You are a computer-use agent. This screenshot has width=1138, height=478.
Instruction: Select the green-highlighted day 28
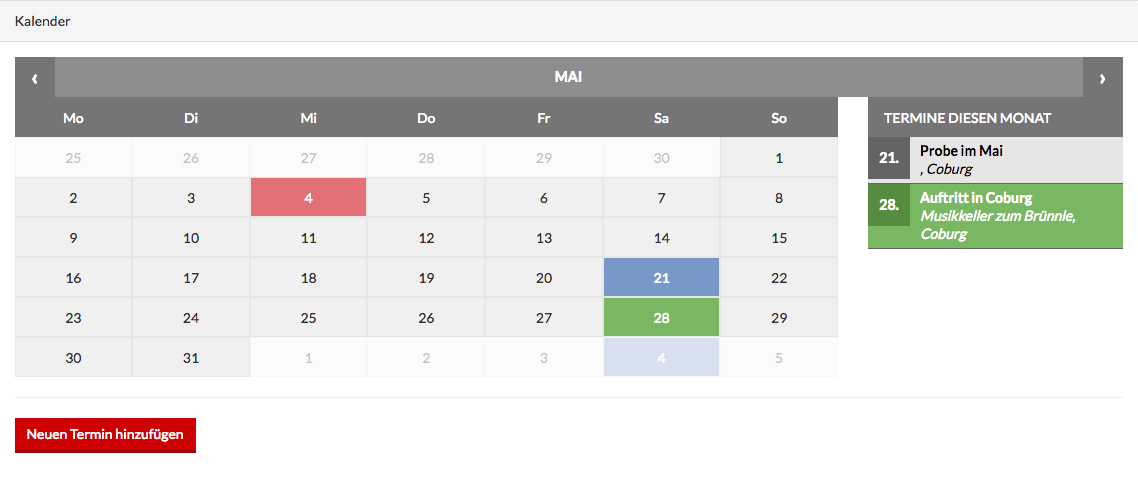[661, 318]
